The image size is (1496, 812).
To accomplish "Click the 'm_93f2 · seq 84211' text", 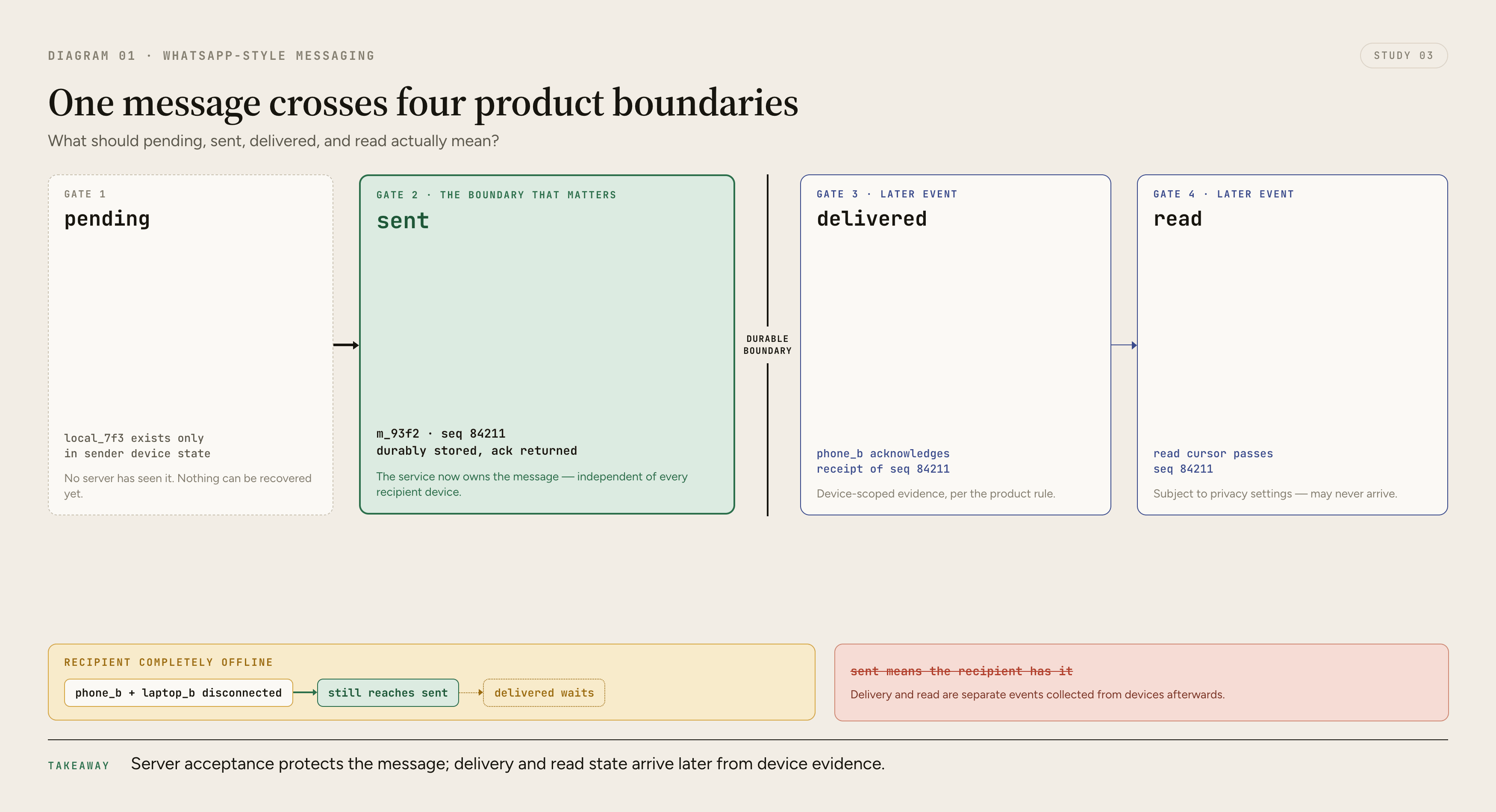I will [441, 434].
